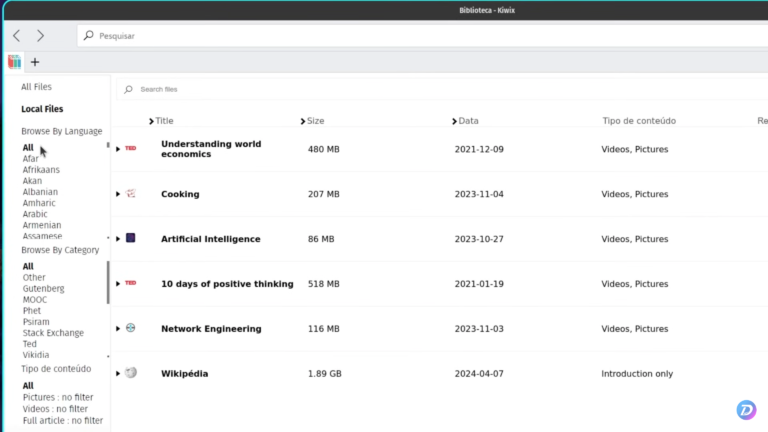This screenshot has height=432, width=768.
Task: Filter category by Psiram
Action: (36, 322)
